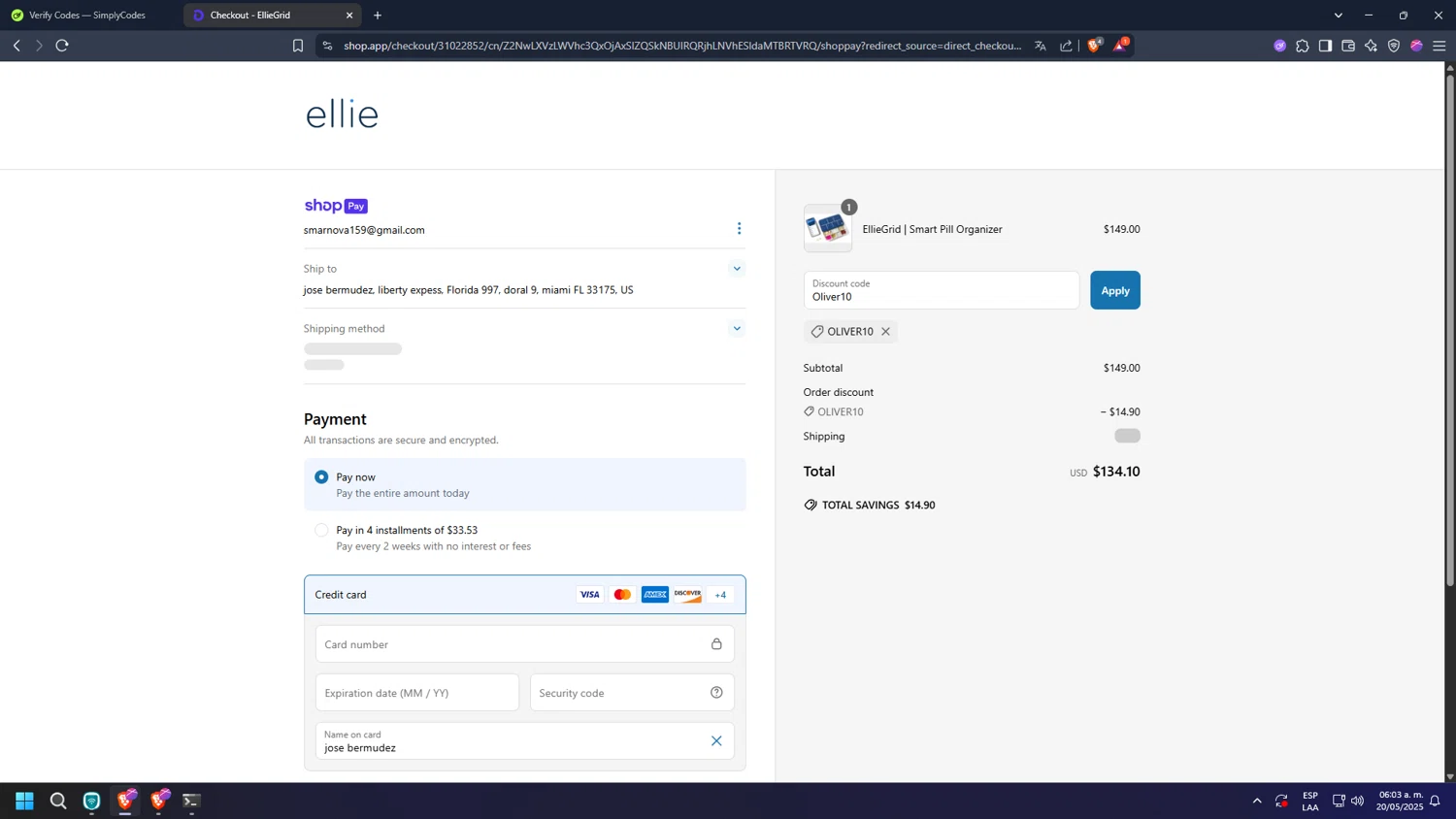
Task: Show the +4 additional card types
Action: coord(720,595)
